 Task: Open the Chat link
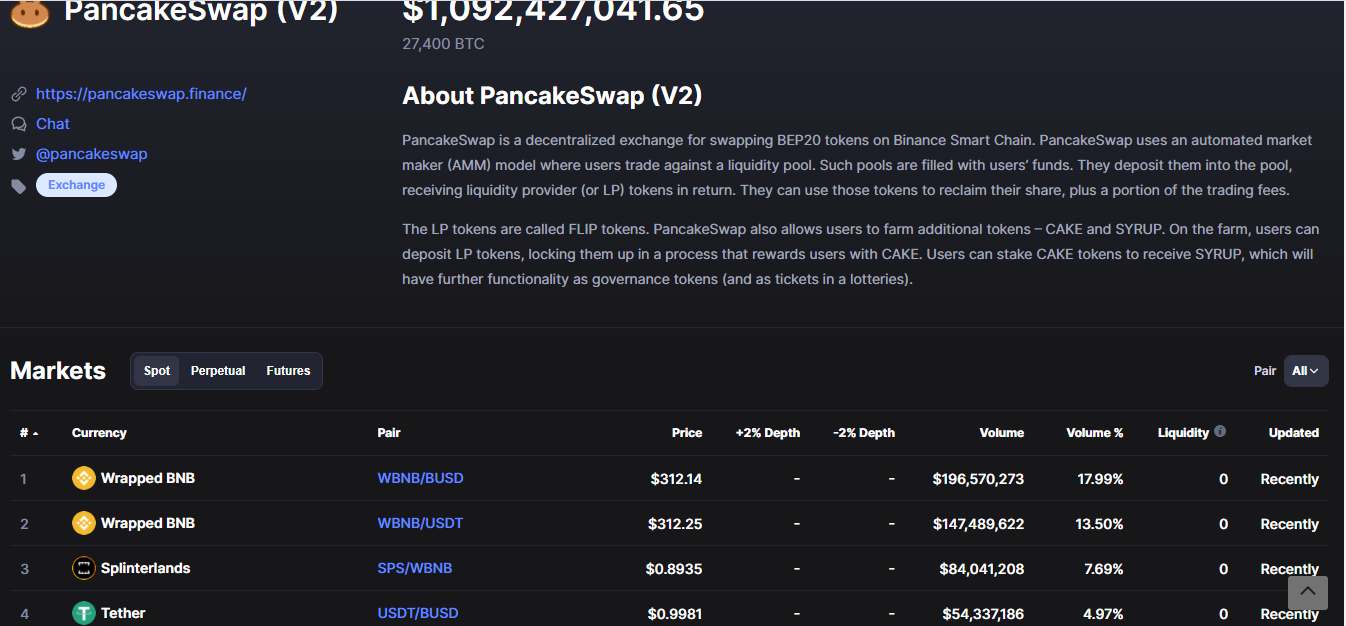coord(53,124)
